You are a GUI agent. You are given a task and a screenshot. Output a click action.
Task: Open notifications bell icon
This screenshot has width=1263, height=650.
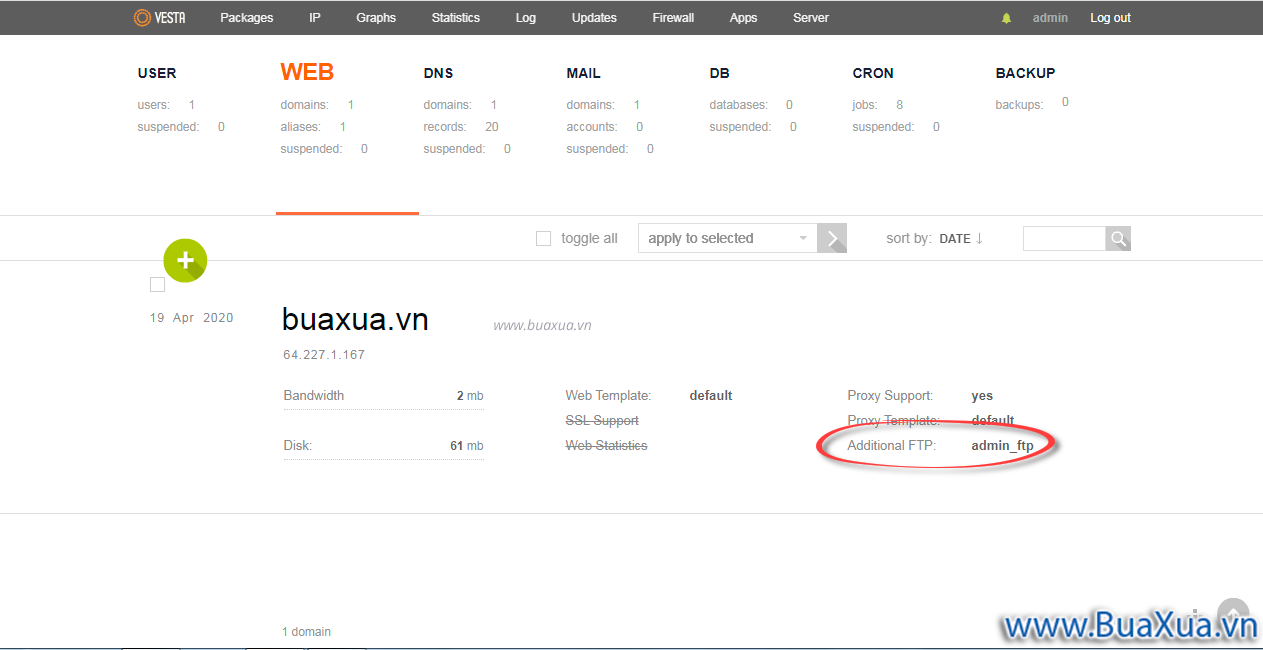[1007, 18]
